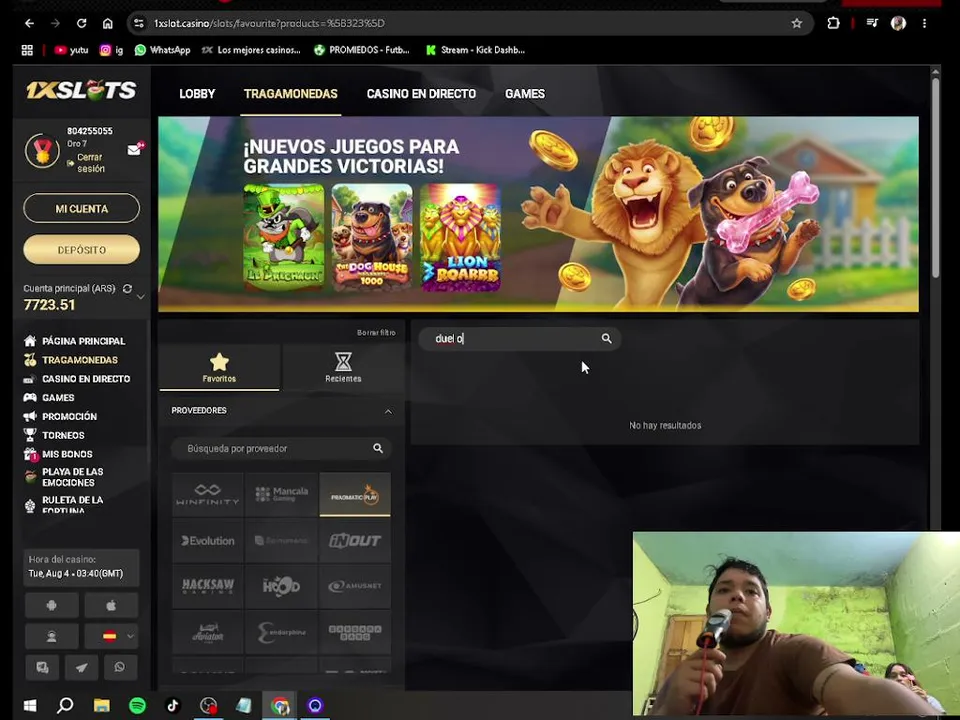960x720 pixels.
Task: Click the game search magnifier icon
Action: [x=606, y=339]
